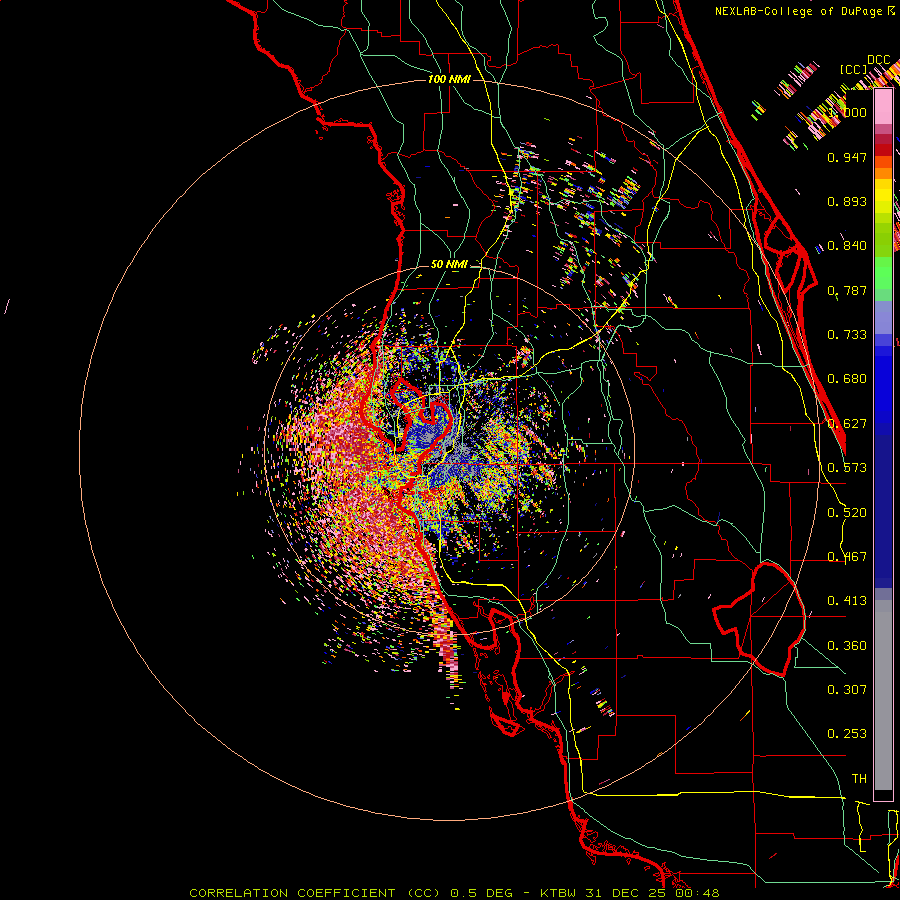Image resolution: width=900 pixels, height=900 pixels.
Task: Select the 1.000 value on the color scale
Action: tap(847, 112)
